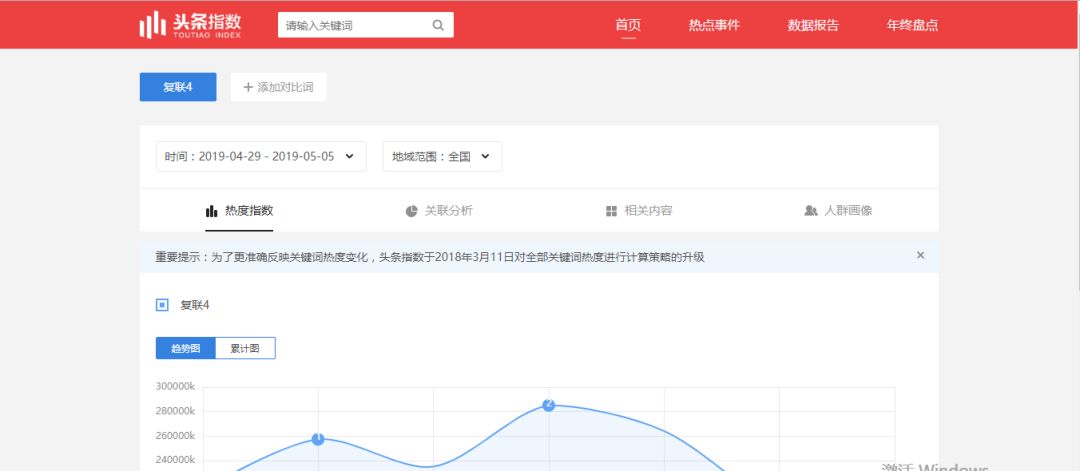Click the plus icon in 添加对比词
The width and height of the screenshot is (1080, 471).
(248, 87)
